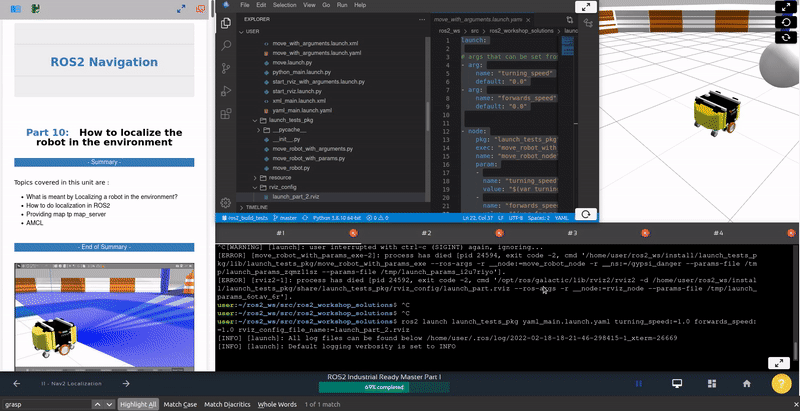Go to next unit with right arrow
Image resolution: width=800 pixels, height=411 pixels.
click(x=126, y=383)
